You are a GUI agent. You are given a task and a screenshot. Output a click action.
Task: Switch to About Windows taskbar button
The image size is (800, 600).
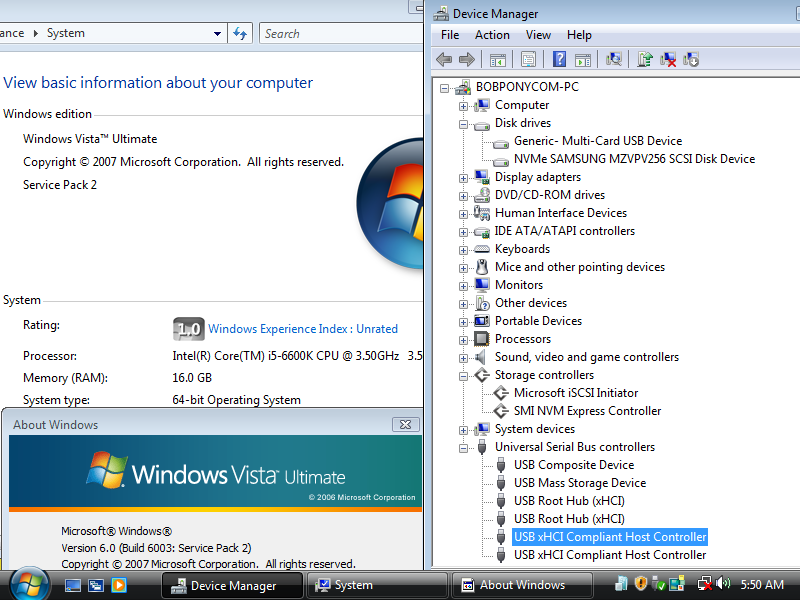[x=522, y=585]
